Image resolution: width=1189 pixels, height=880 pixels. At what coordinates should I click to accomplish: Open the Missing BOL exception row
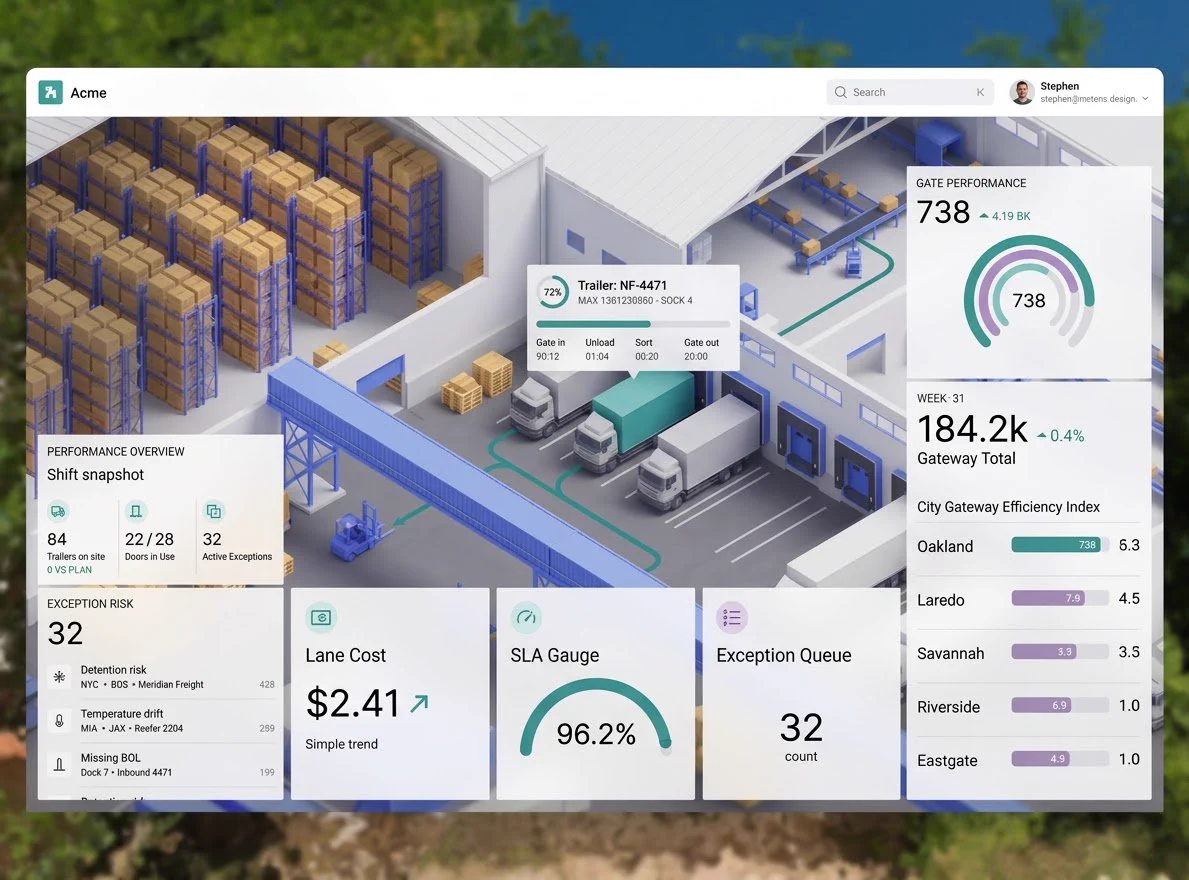(162, 765)
